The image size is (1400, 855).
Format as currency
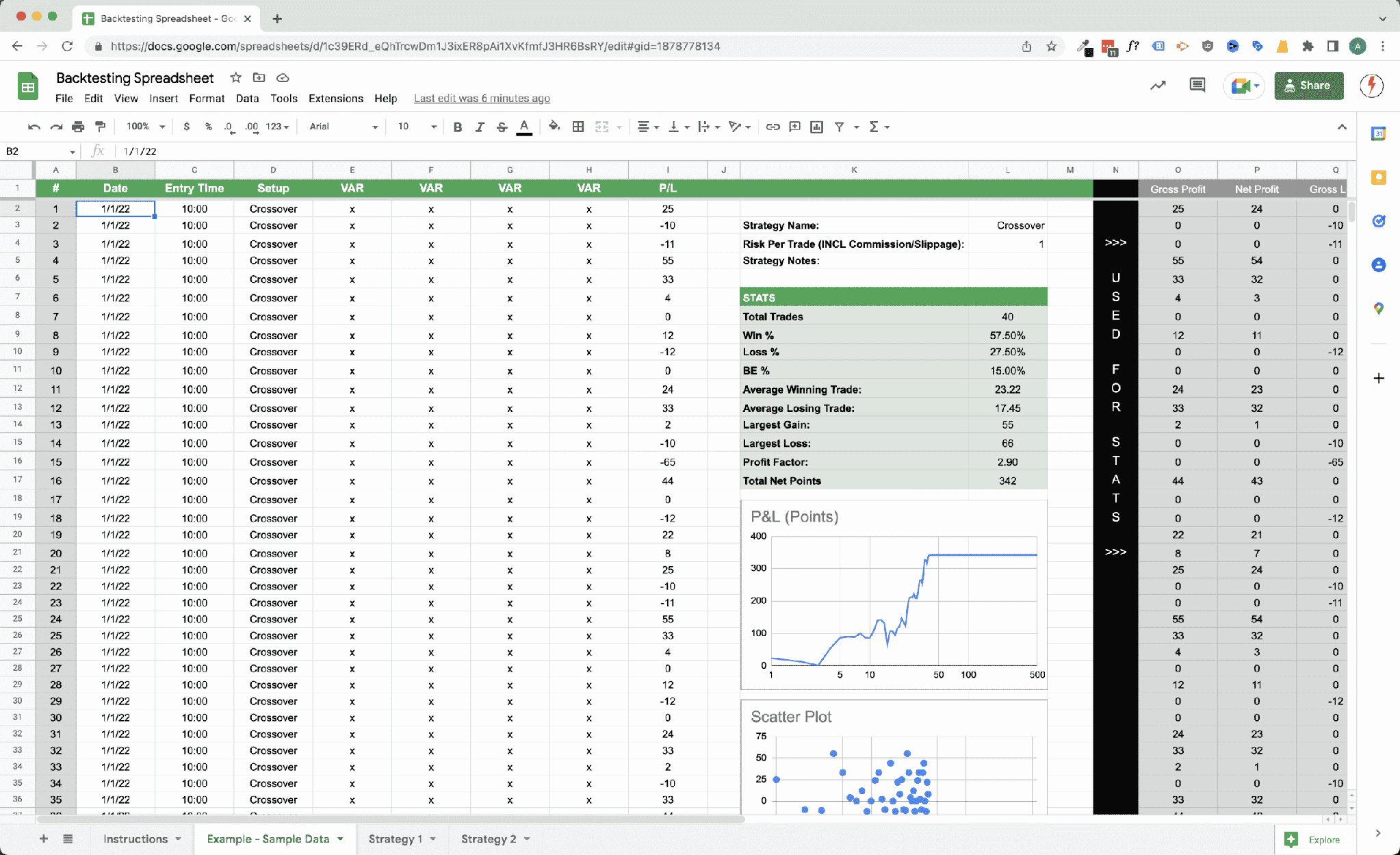tap(186, 127)
